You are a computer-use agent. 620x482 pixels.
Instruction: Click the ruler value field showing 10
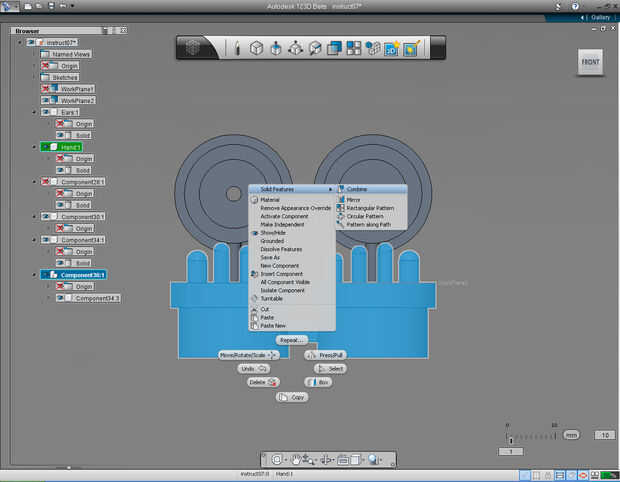(x=605, y=435)
